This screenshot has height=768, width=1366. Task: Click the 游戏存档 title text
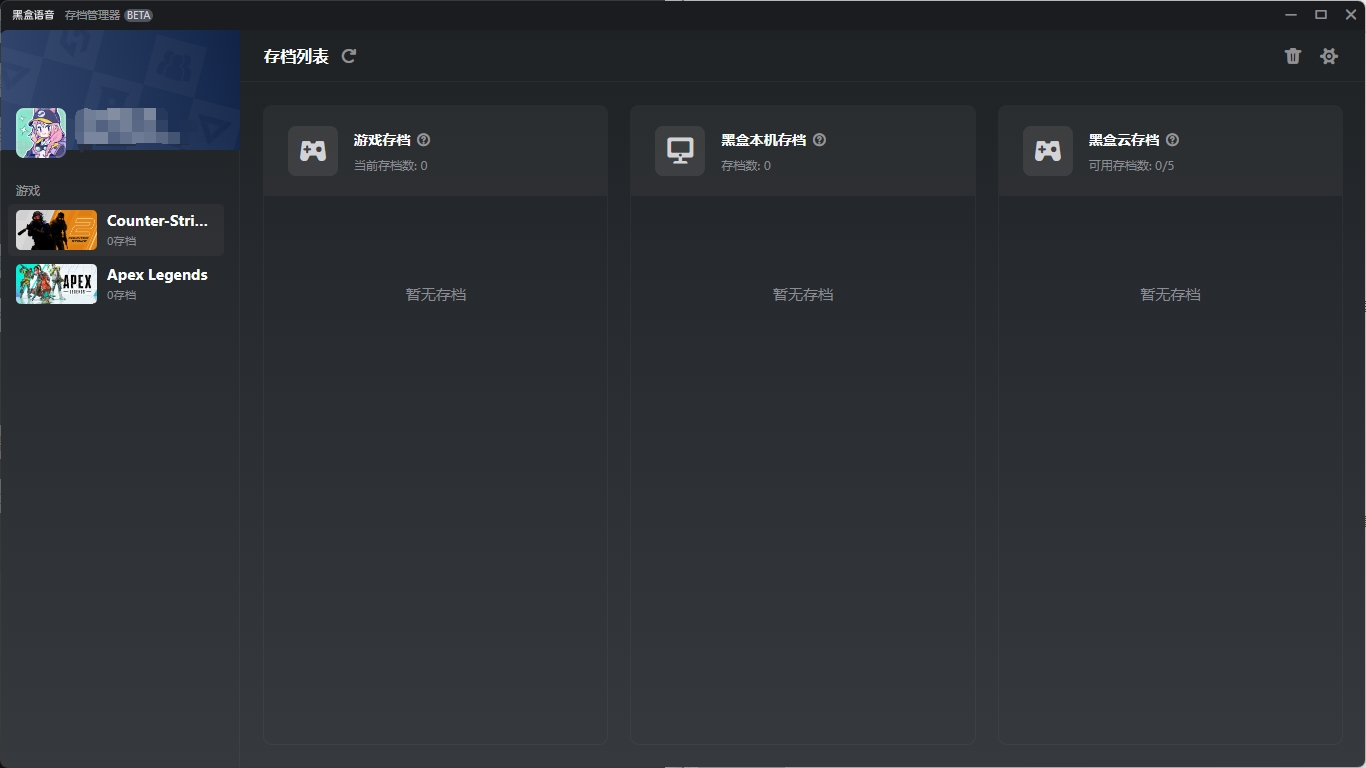pos(382,140)
